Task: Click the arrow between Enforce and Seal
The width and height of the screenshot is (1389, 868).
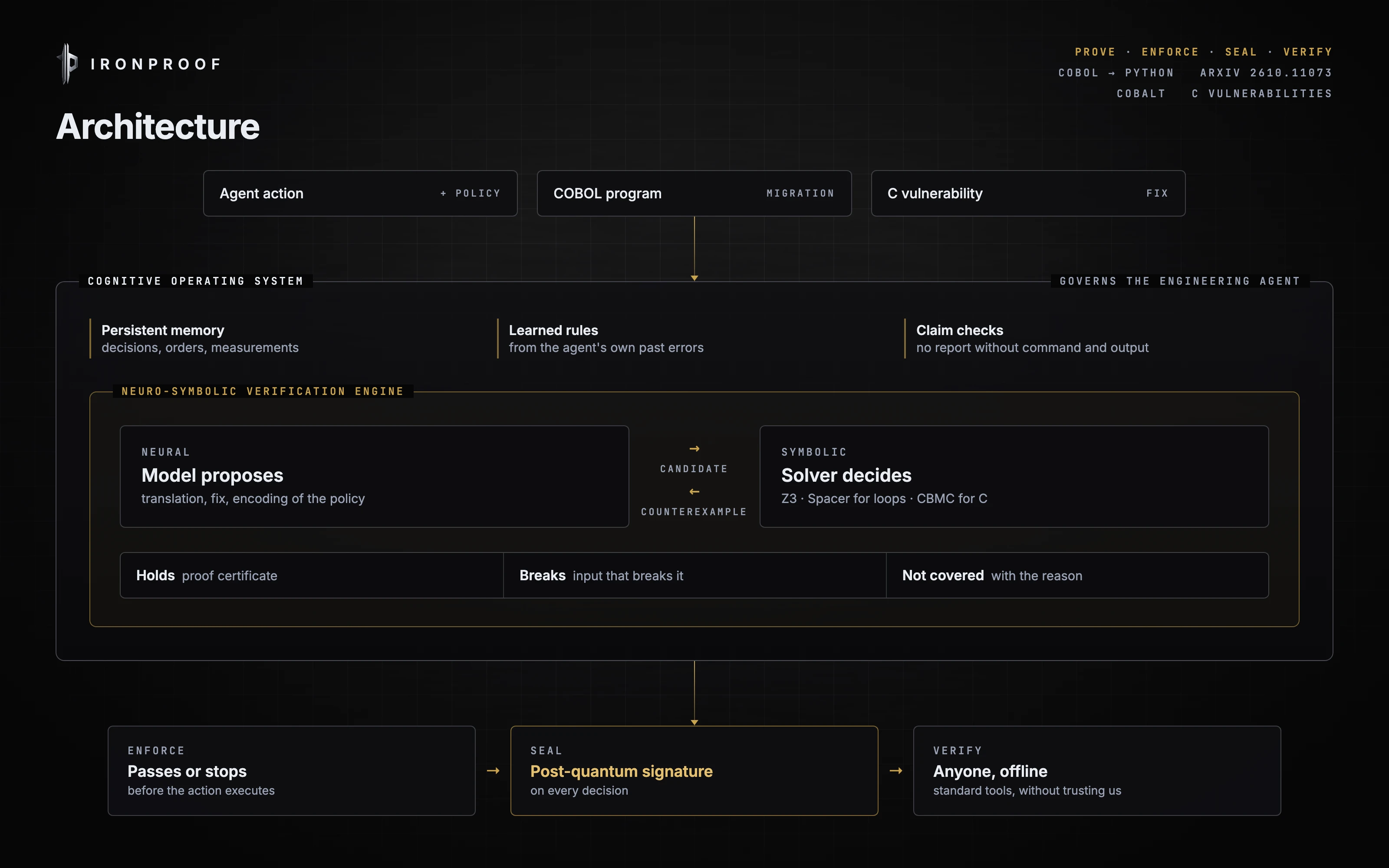Action: point(493,771)
